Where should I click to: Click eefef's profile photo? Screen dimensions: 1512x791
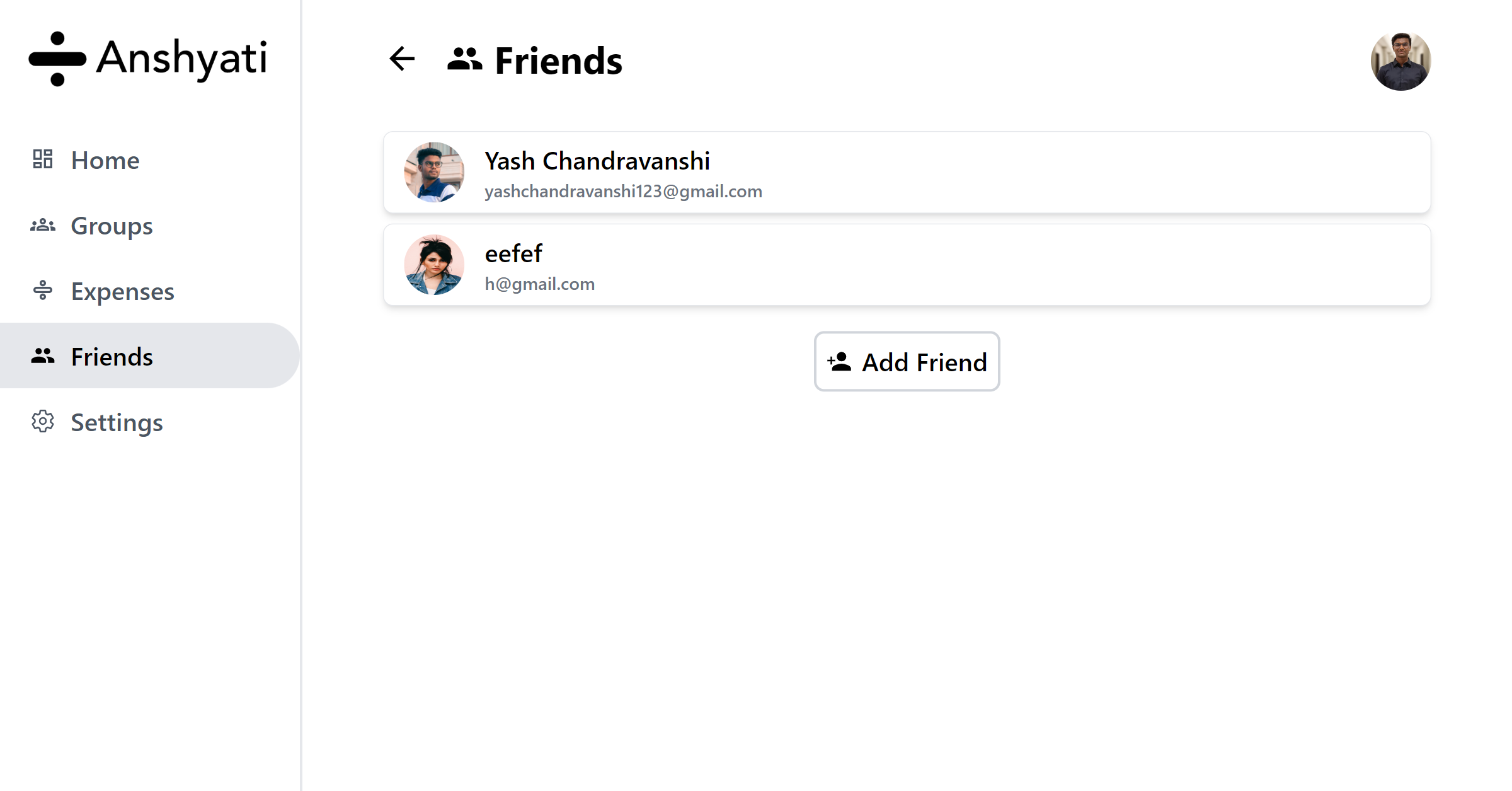pos(434,265)
